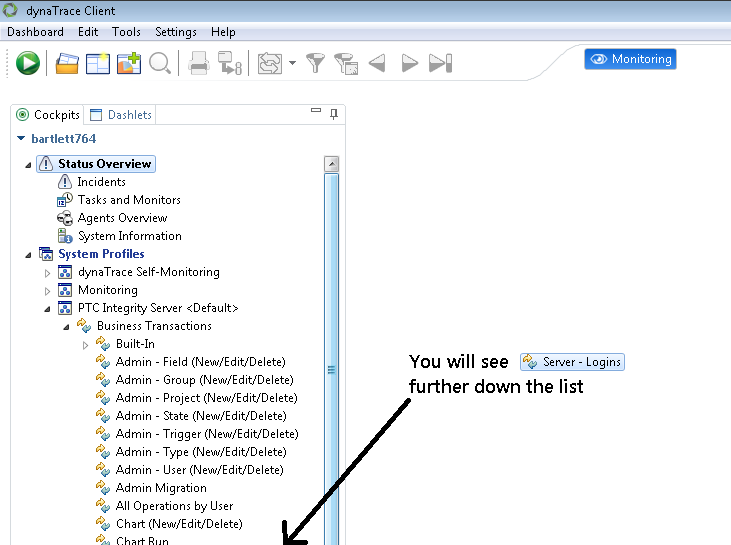Viewport: 731px width, 545px height.
Task: Select Admin - User (New/Edit/Delete)
Action: click(200, 470)
